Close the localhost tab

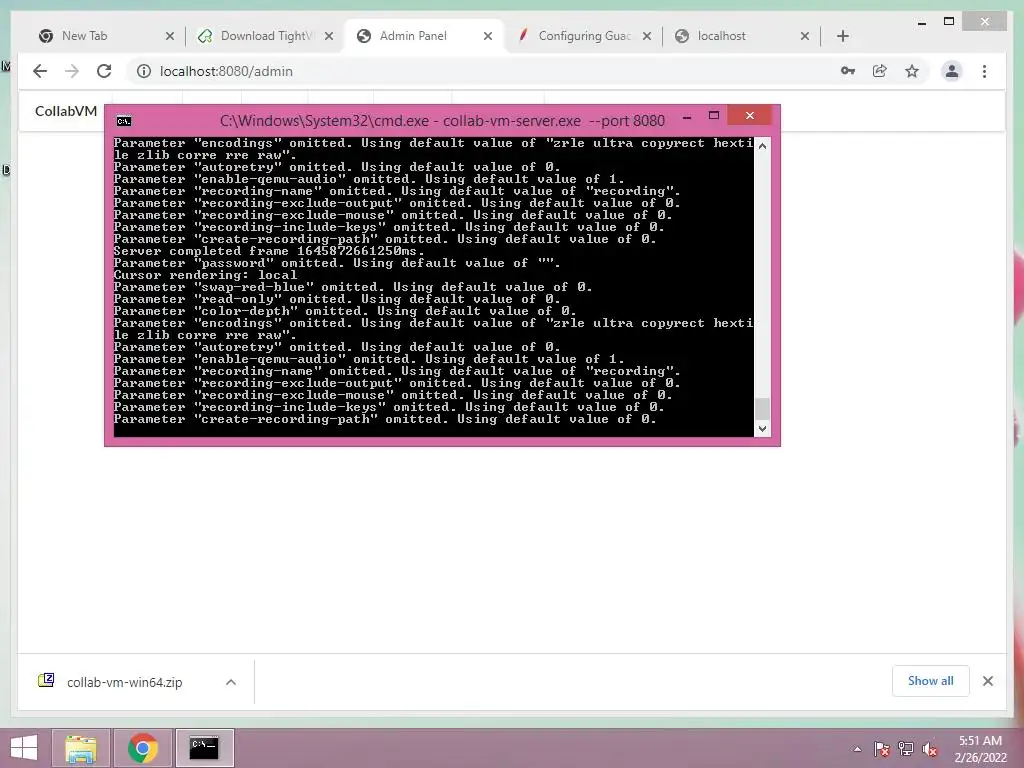pos(805,36)
